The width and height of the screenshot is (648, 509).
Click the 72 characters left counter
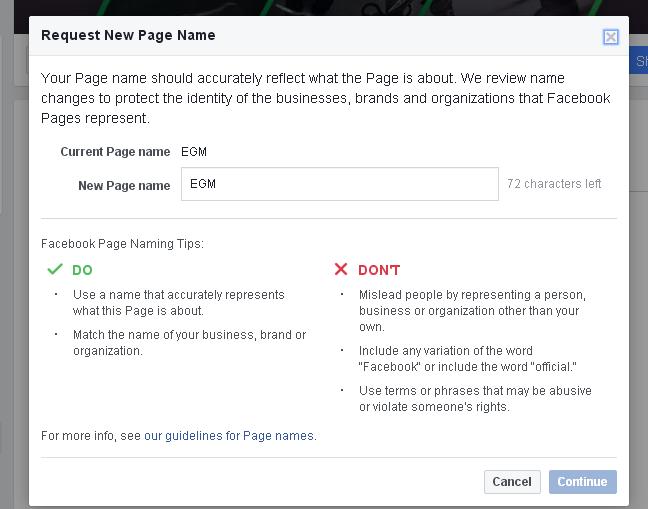coord(554,184)
